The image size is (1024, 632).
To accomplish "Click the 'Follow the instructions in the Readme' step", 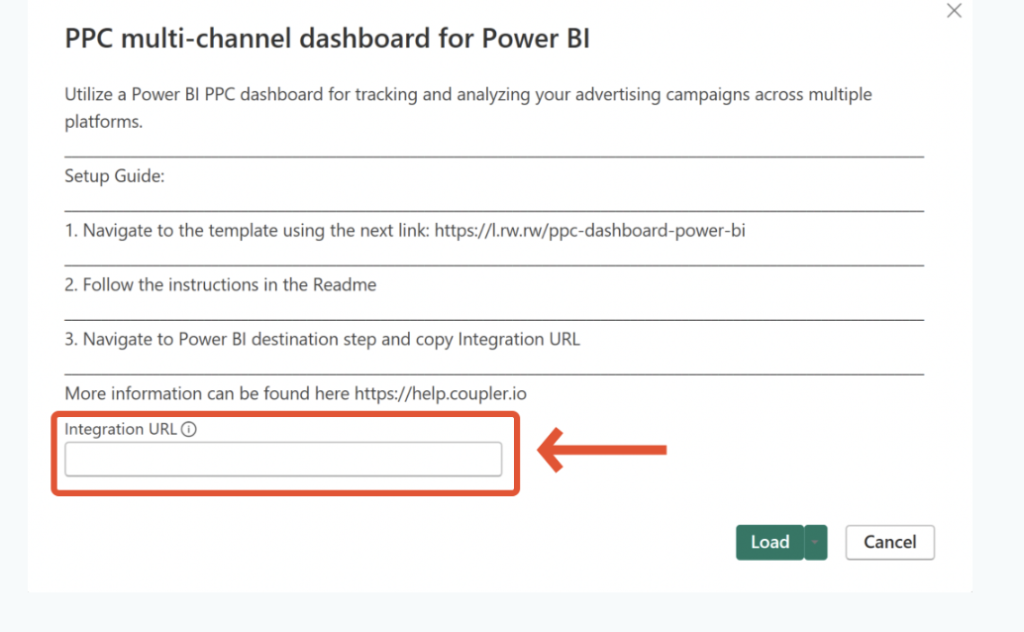I will click(x=220, y=285).
